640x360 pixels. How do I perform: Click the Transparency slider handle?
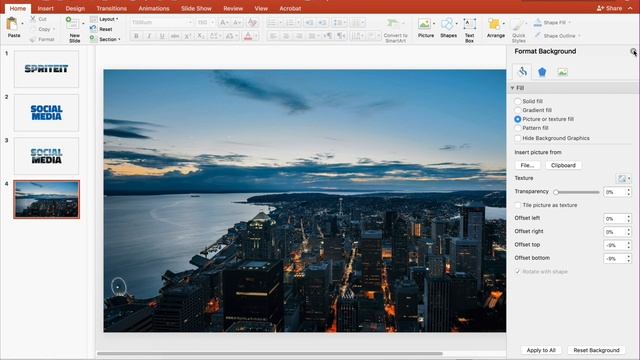click(x=556, y=192)
